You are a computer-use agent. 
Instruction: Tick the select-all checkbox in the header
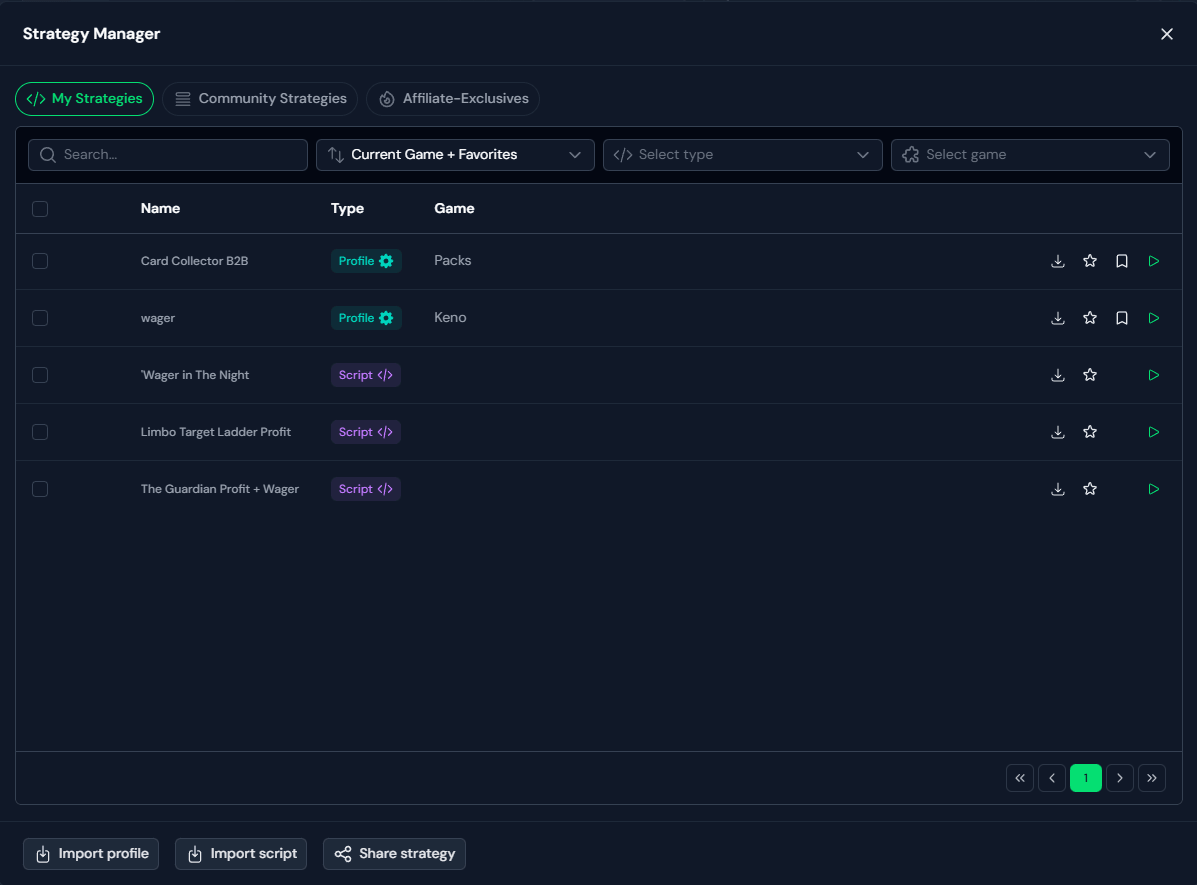pos(40,208)
